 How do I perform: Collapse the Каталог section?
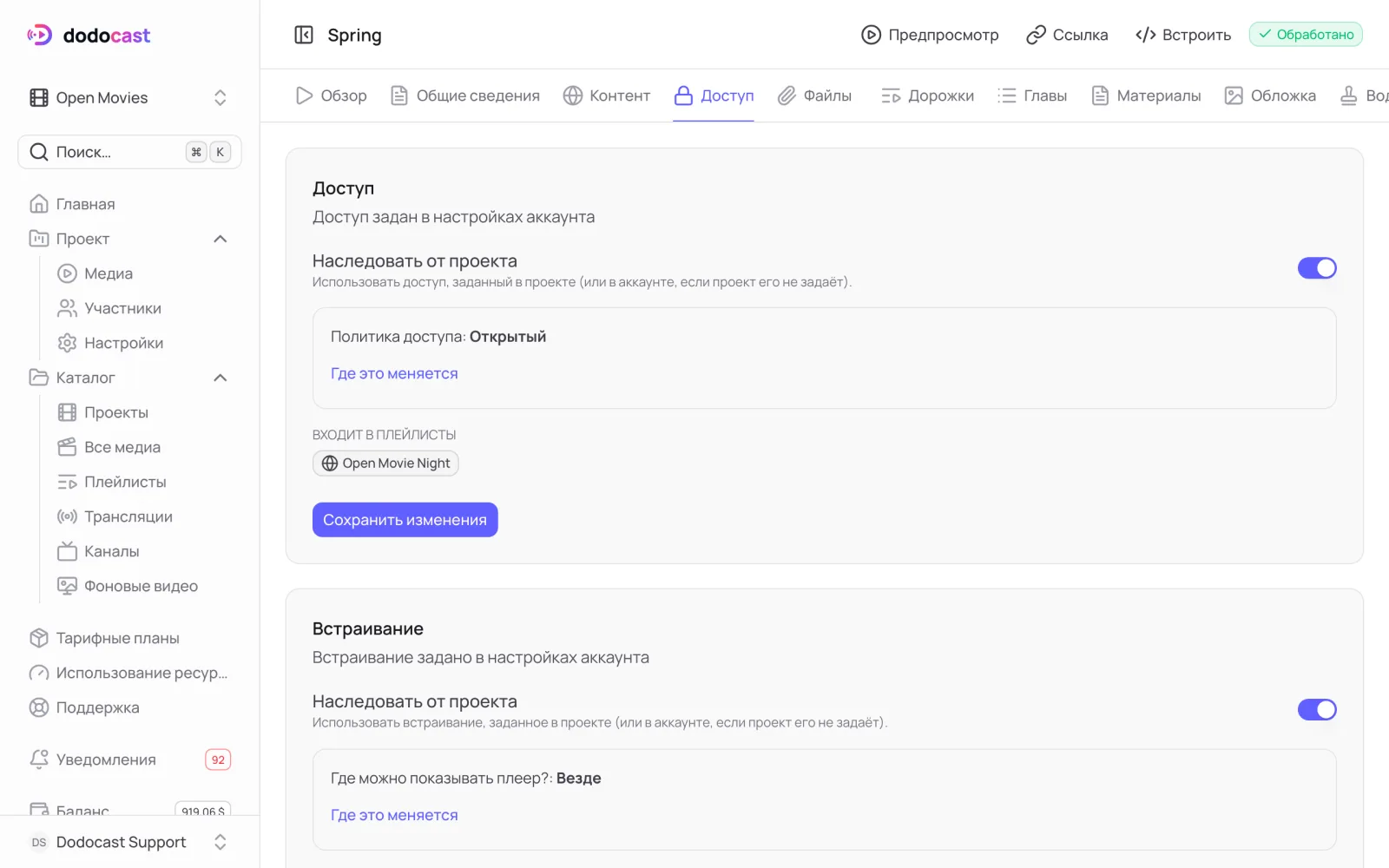[221, 378]
